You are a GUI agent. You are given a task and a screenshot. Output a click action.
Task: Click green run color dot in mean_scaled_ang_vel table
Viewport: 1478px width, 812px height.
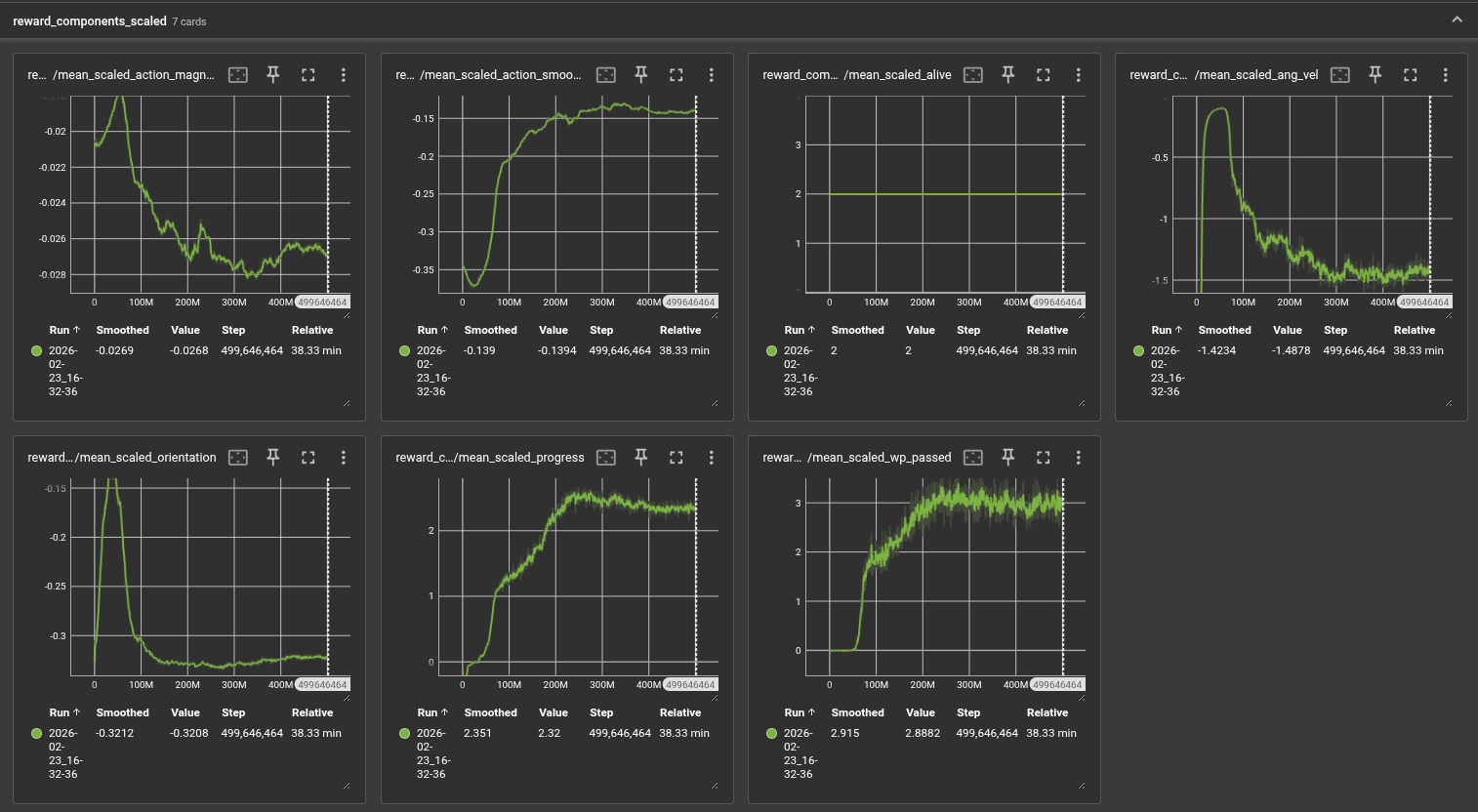(x=1138, y=350)
